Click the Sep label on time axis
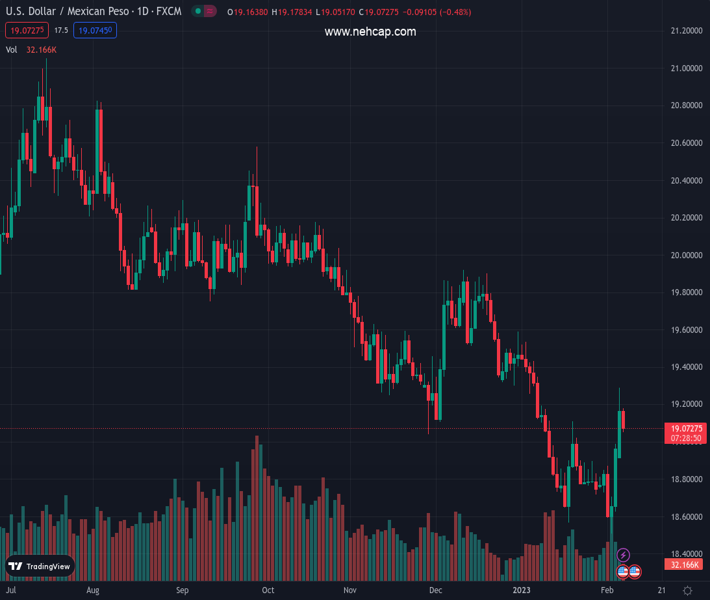 tap(182, 590)
